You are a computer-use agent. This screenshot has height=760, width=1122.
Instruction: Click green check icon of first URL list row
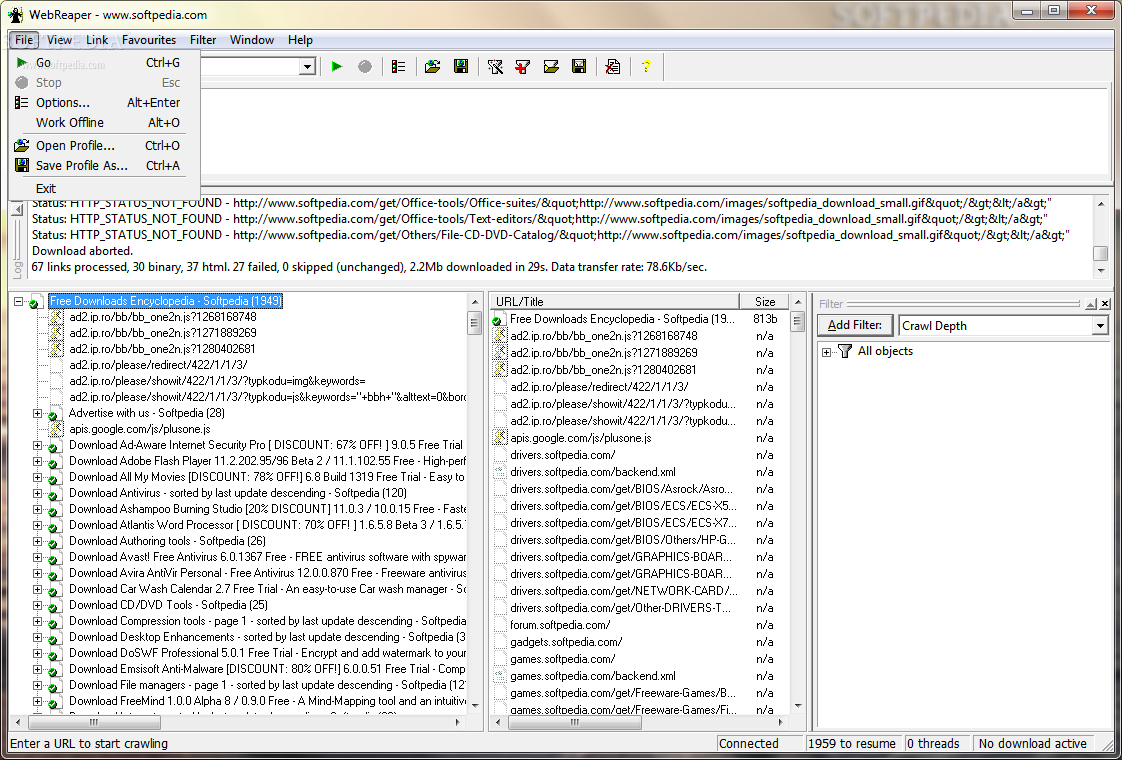click(498, 319)
